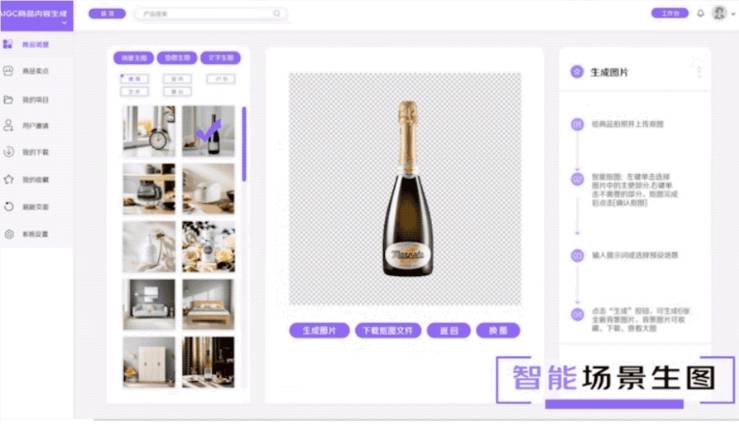The height and width of the screenshot is (424, 739).
Task: Select the alarm clock scene thumbnail
Action: coord(149,131)
